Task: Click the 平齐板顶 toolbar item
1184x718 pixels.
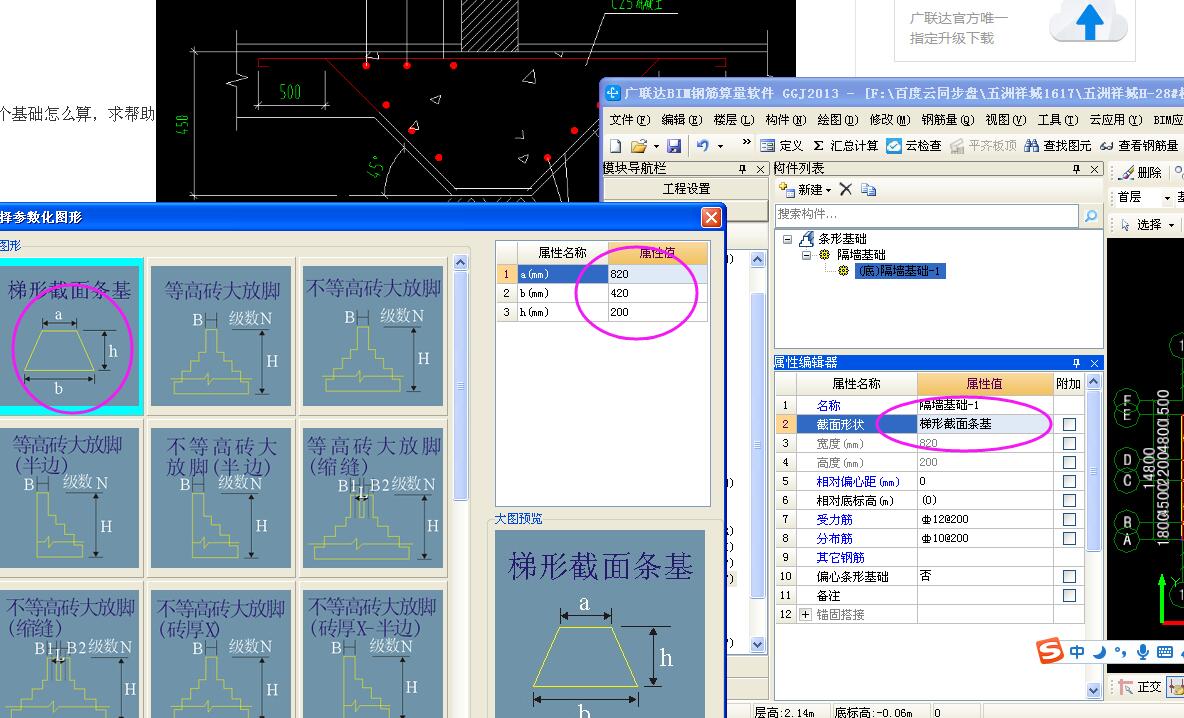Action: (983, 146)
